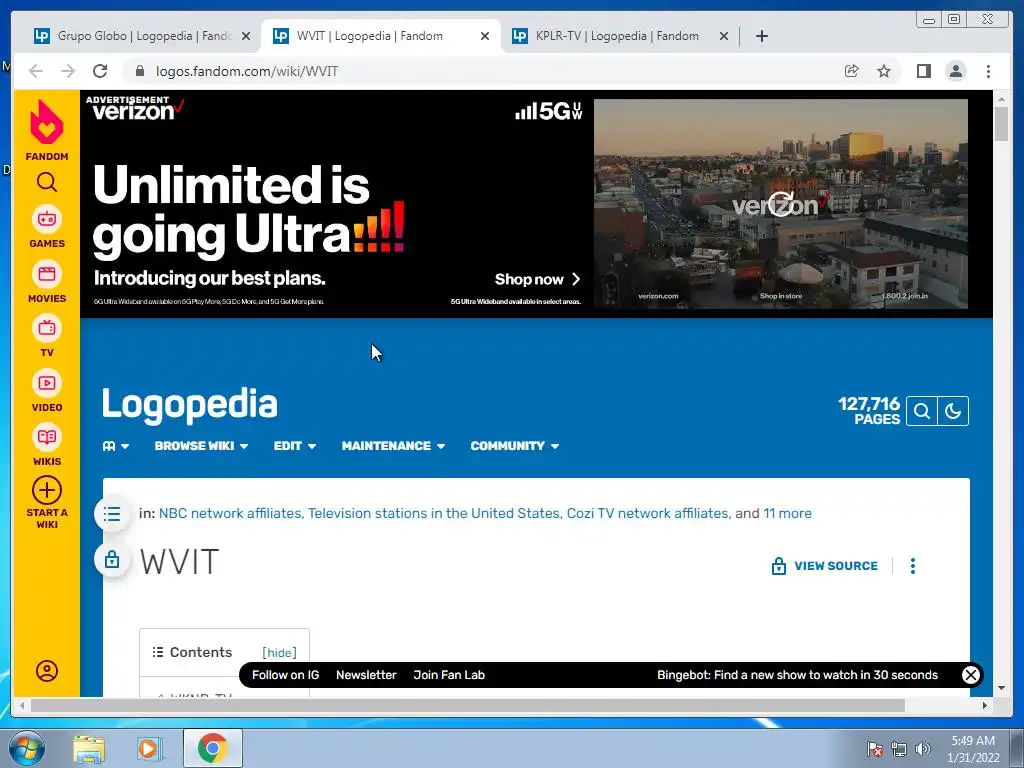Select the WVIT Logopedia tab
The image size is (1024, 768).
(x=381, y=36)
